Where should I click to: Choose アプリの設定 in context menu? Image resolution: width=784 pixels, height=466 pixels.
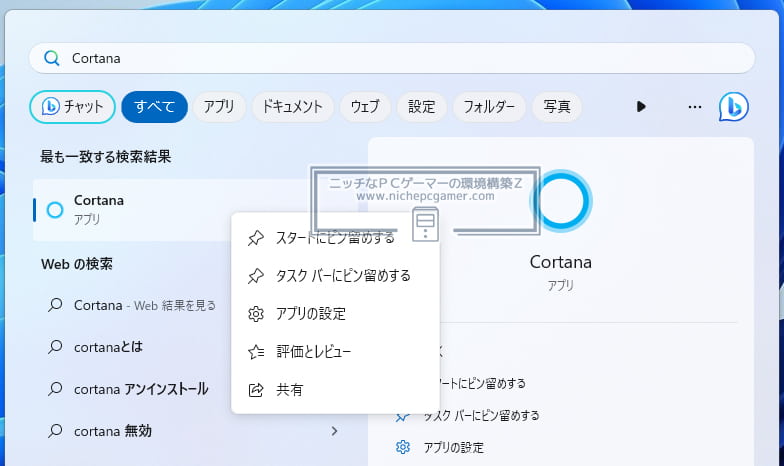click(335, 314)
